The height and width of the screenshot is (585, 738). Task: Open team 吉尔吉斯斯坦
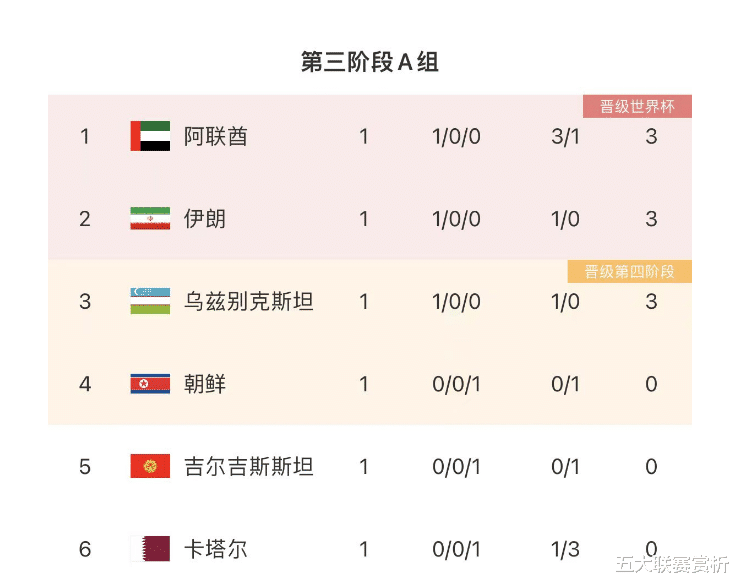pyautogui.click(x=249, y=466)
